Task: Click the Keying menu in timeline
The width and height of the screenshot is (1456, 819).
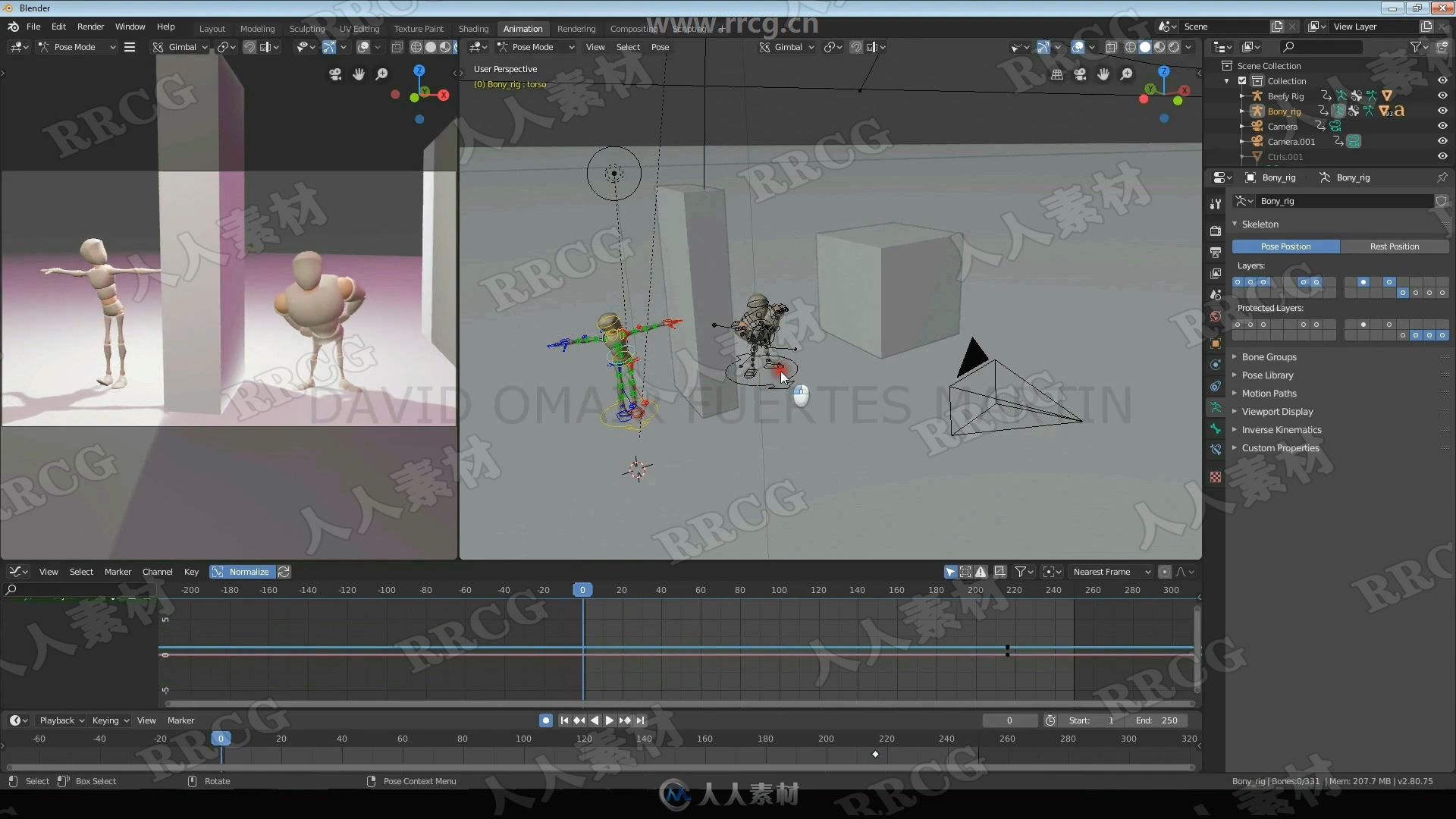Action: (x=107, y=720)
